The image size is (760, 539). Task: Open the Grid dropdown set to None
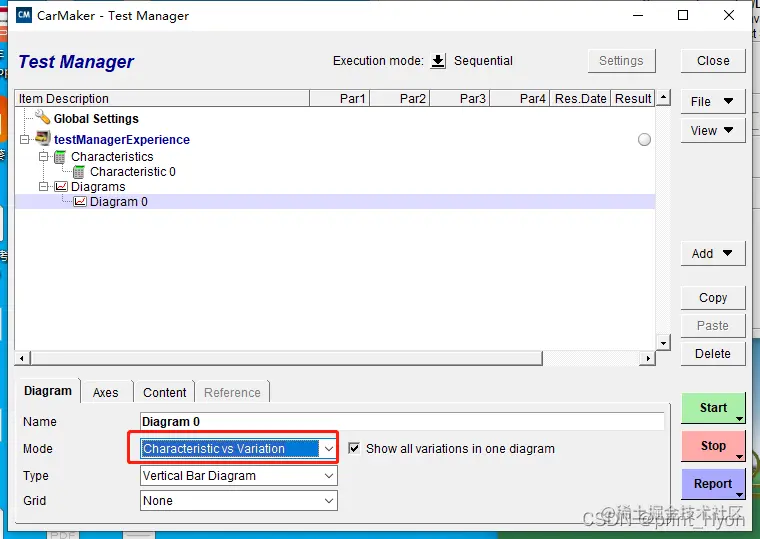point(238,501)
